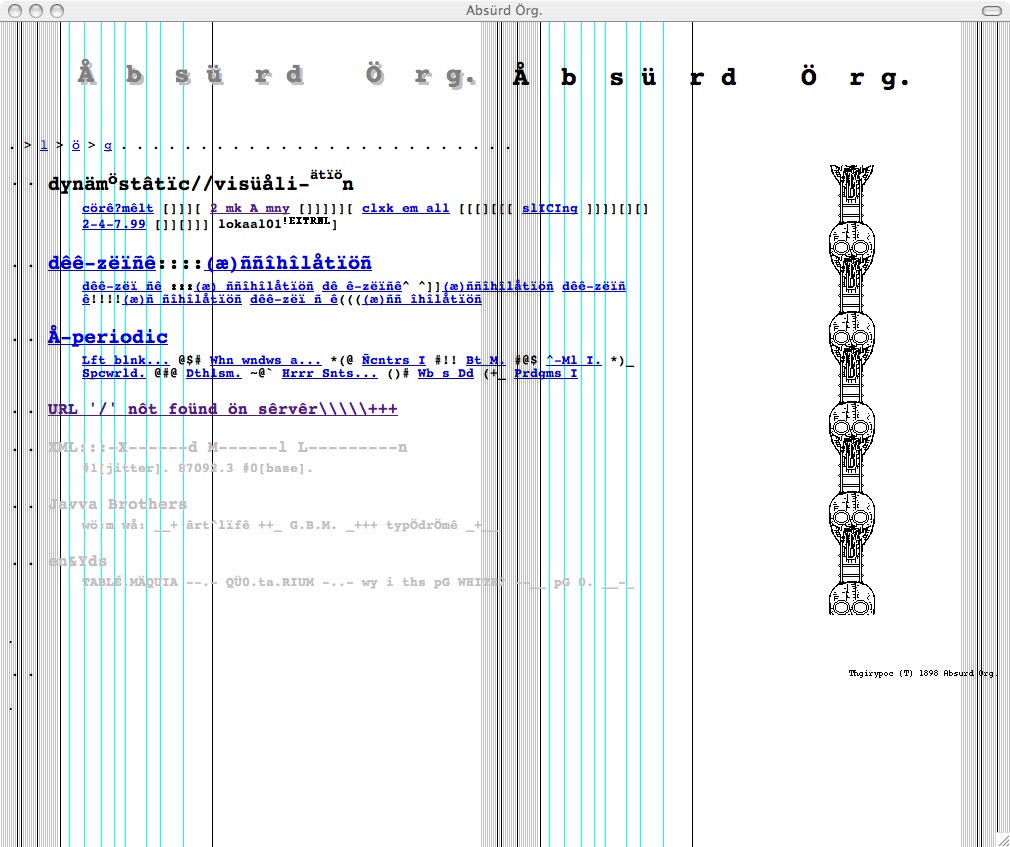Follow the cörê?mêlt link
Screen dimensions: 1010x847
[x=118, y=209]
